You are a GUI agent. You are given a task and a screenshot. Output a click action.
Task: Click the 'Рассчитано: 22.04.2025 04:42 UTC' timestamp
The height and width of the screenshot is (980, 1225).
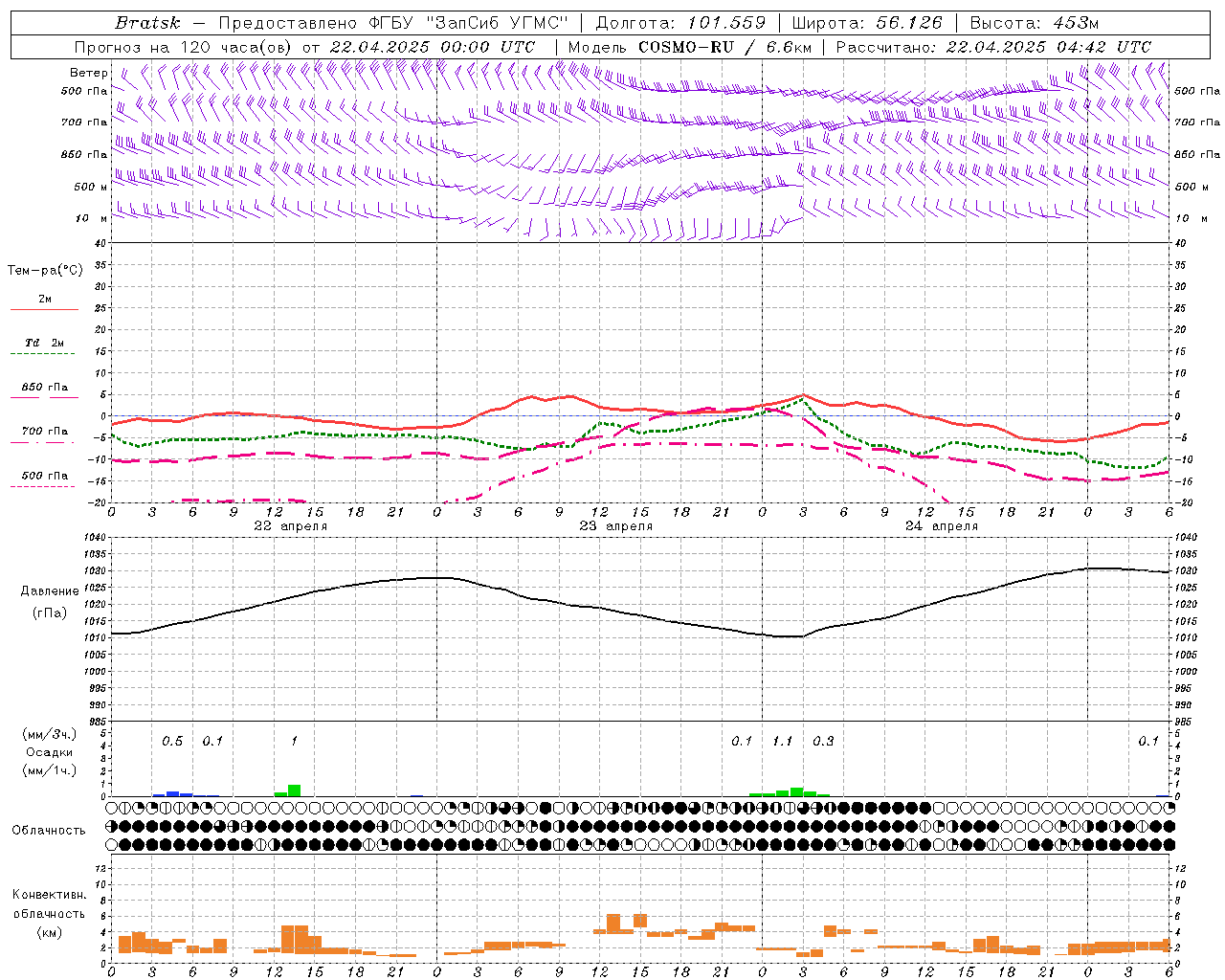993,47
